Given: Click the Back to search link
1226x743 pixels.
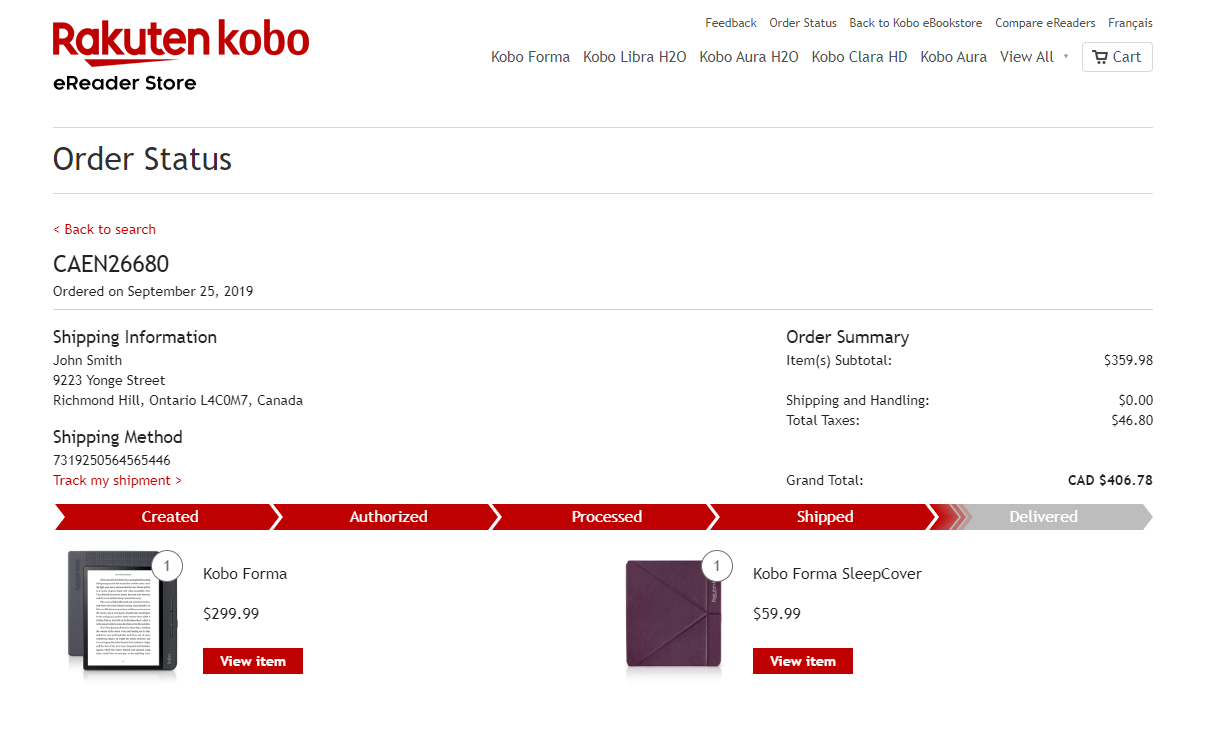Looking at the screenshot, I should [x=104, y=229].
